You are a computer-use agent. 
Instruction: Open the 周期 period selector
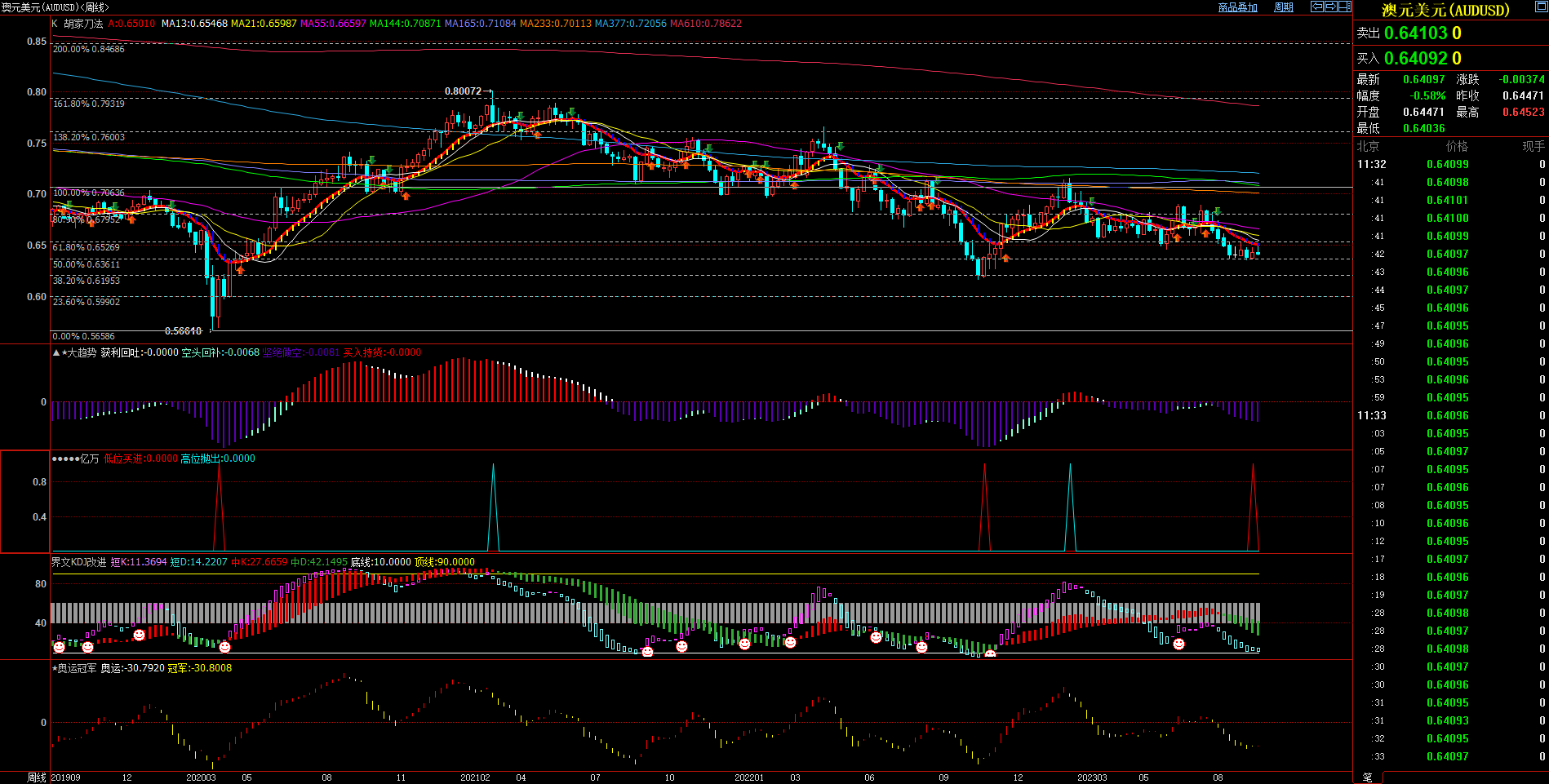pos(1284,7)
